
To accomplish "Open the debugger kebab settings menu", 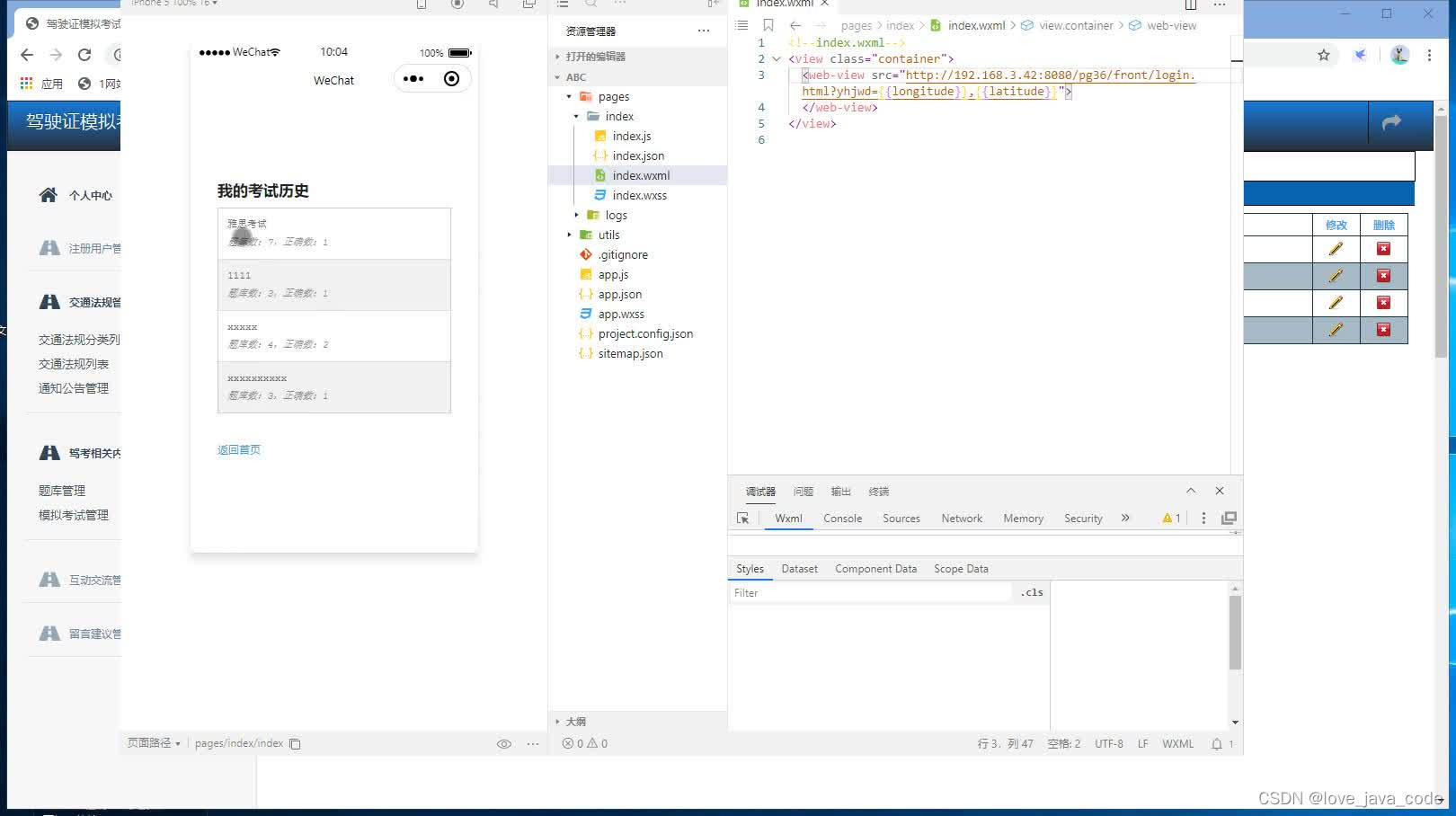I will pos(1203,519).
